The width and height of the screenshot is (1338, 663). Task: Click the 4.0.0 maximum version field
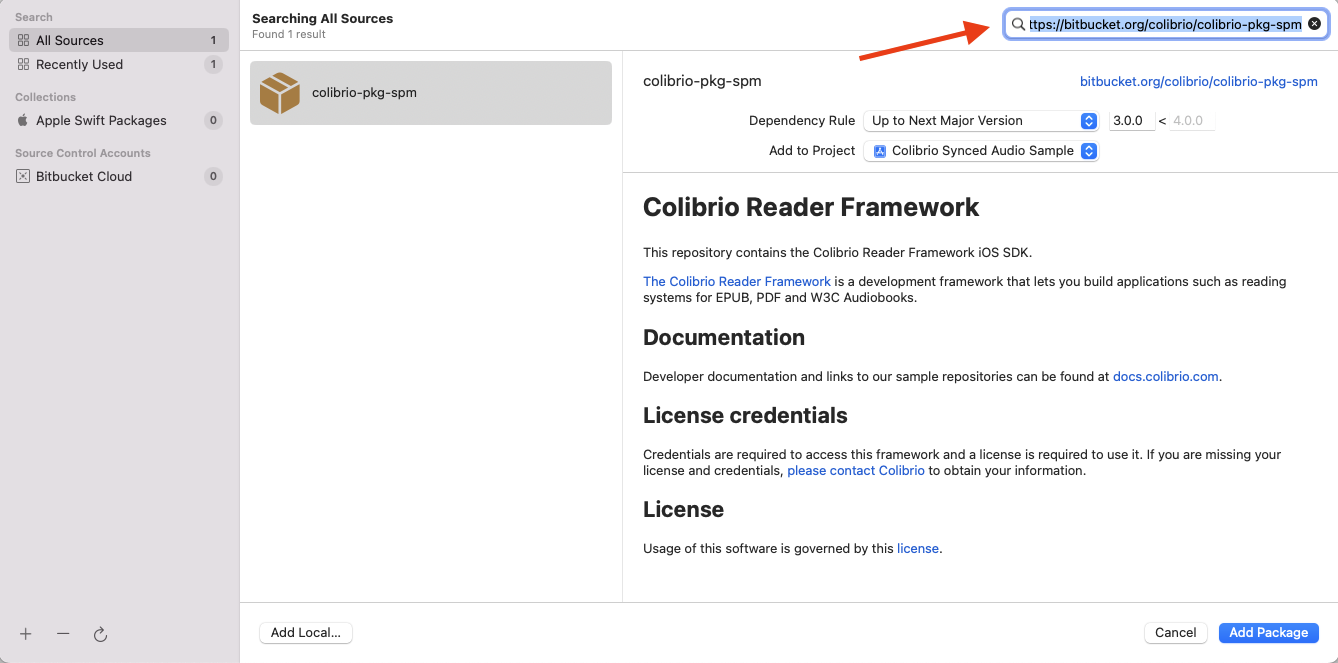click(x=1191, y=121)
